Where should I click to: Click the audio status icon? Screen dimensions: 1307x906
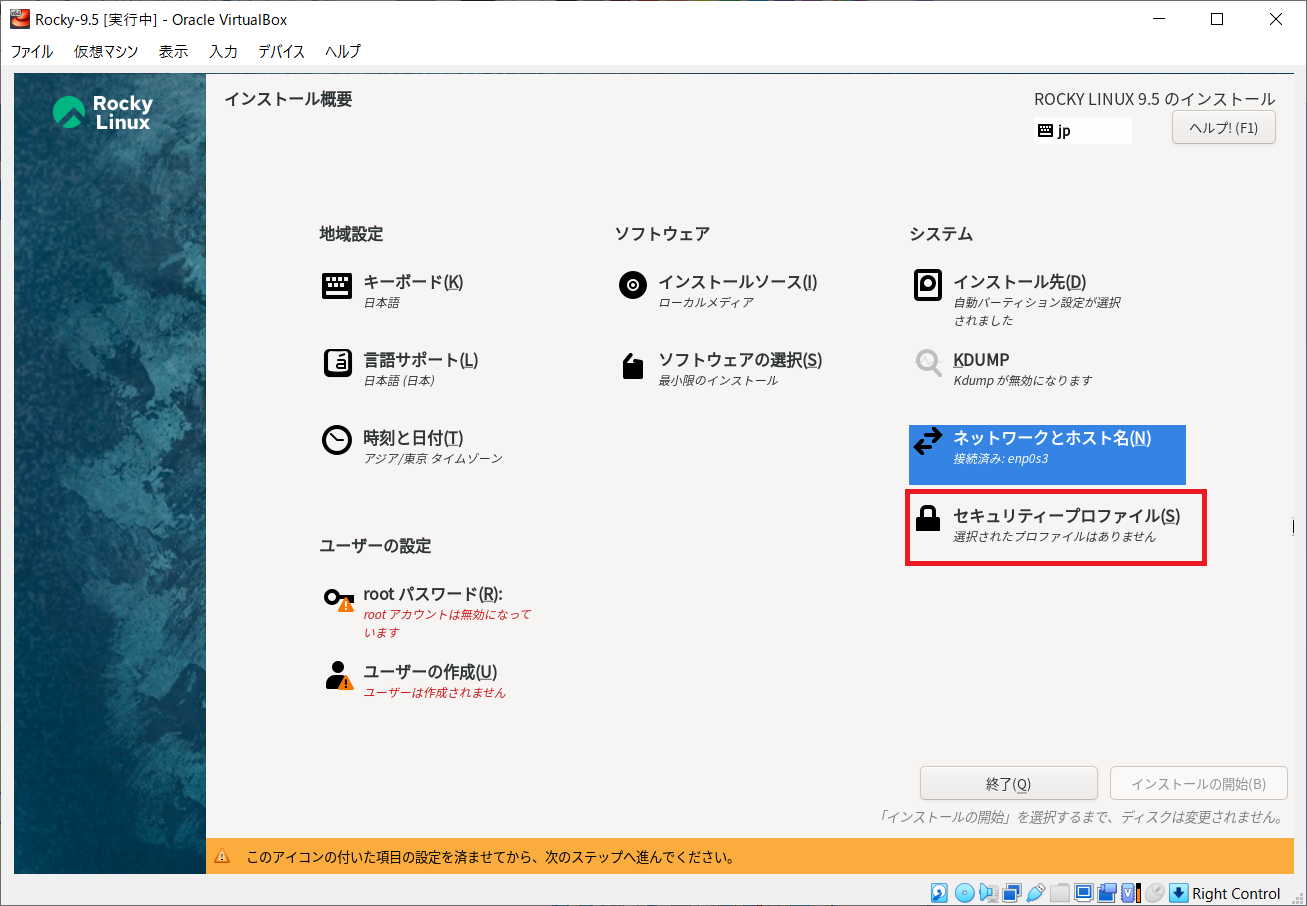tap(988, 893)
